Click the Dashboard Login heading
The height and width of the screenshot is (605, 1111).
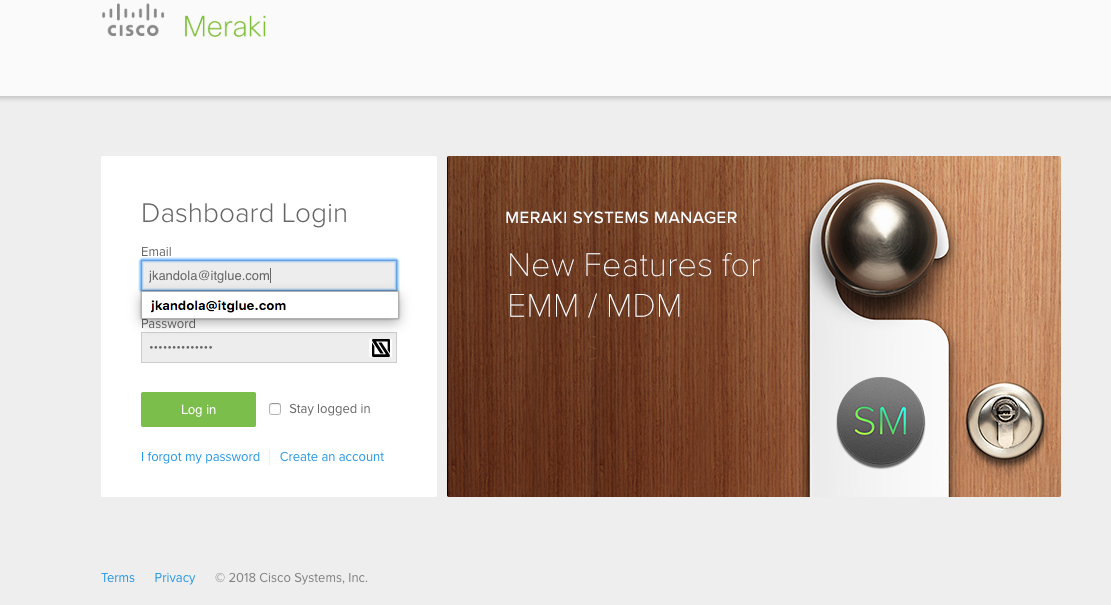coord(244,213)
